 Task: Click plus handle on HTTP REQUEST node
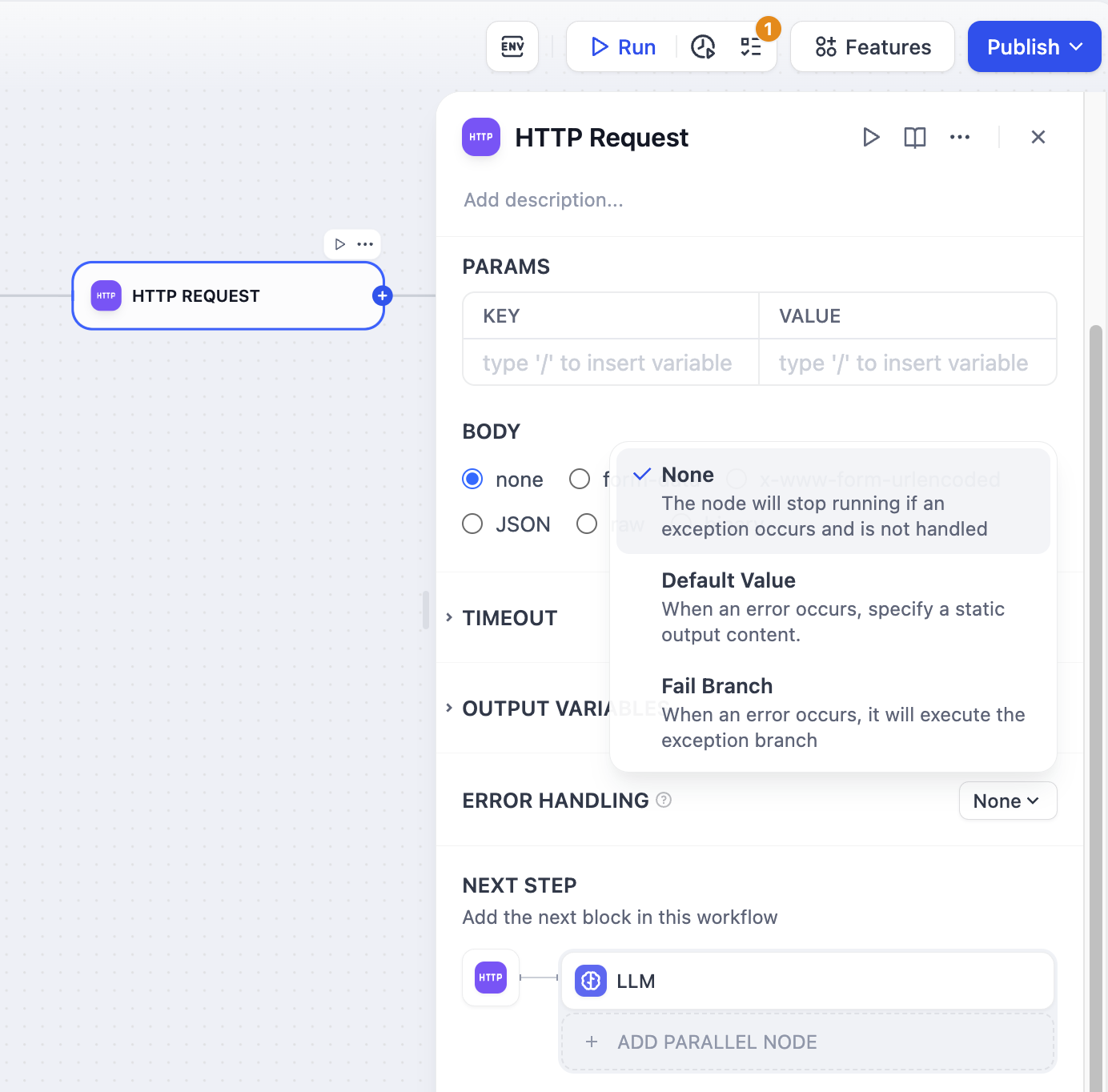click(x=383, y=295)
